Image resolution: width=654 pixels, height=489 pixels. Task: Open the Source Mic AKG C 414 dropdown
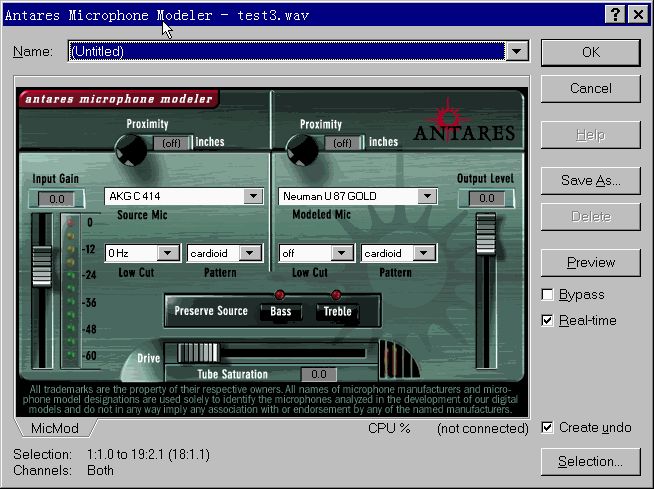253,196
